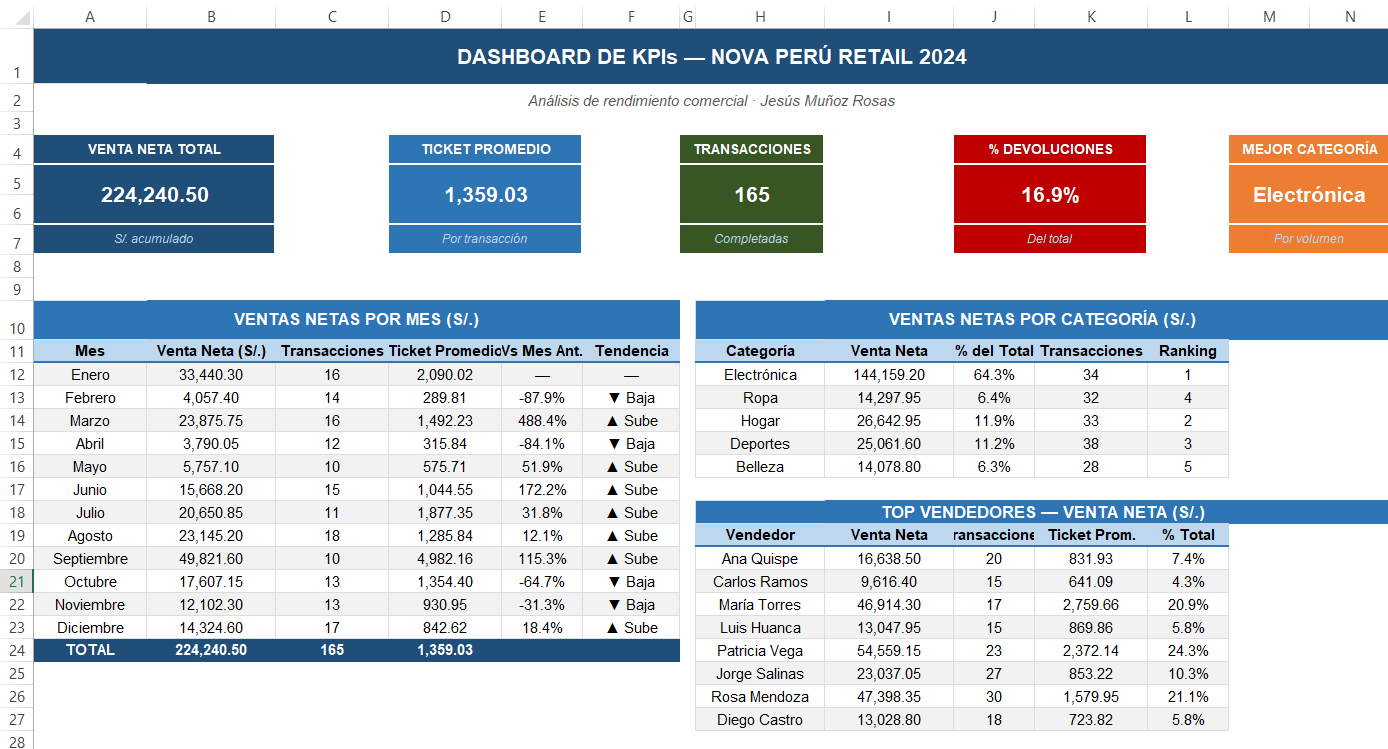Select Patricia Vega's 24.3% total cell
This screenshot has width=1388, height=749.
(1188, 651)
